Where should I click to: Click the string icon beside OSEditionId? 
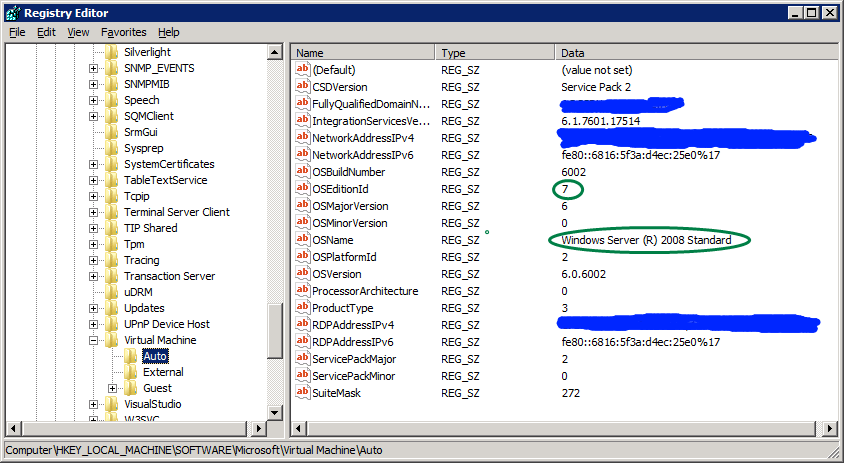(303, 189)
